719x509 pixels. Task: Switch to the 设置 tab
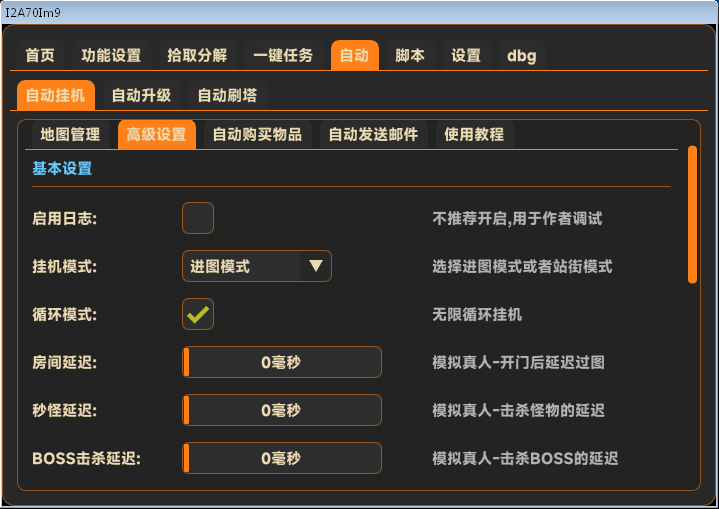pyautogui.click(x=466, y=55)
